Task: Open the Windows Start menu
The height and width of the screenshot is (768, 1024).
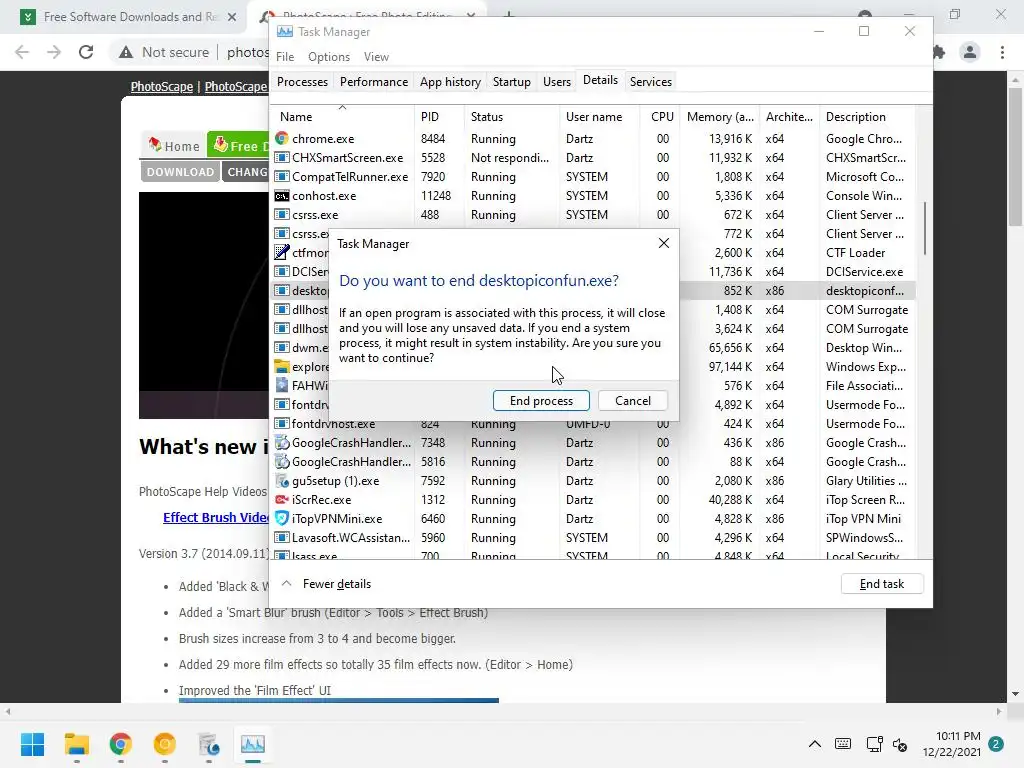Action: (33, 744)
